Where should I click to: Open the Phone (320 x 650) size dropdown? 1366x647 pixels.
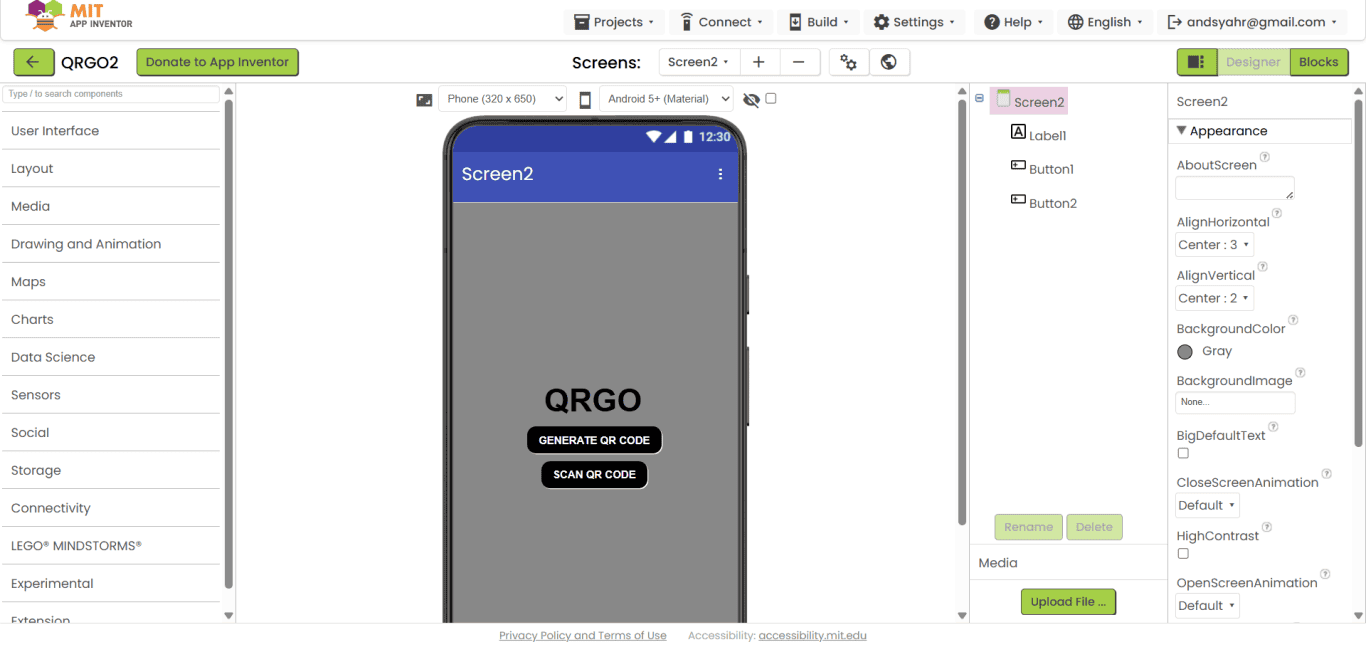pos(502,99)
